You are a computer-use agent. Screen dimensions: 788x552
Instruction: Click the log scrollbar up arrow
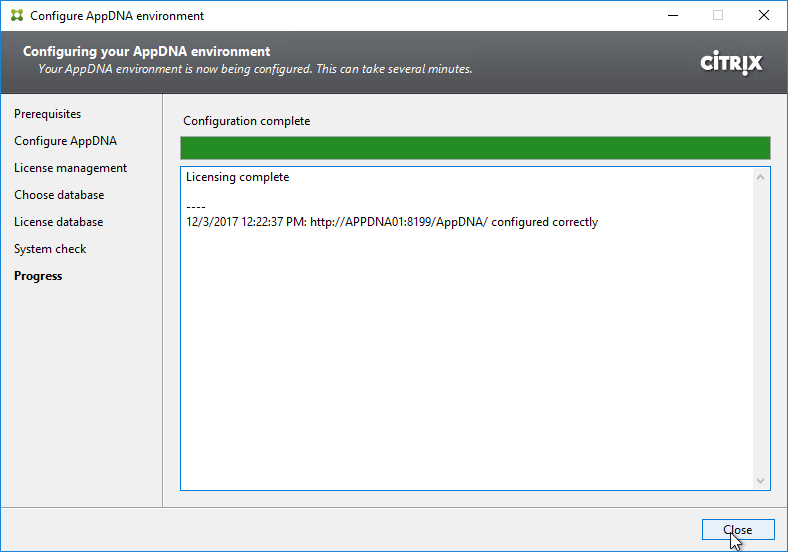[x=760, y=177]
